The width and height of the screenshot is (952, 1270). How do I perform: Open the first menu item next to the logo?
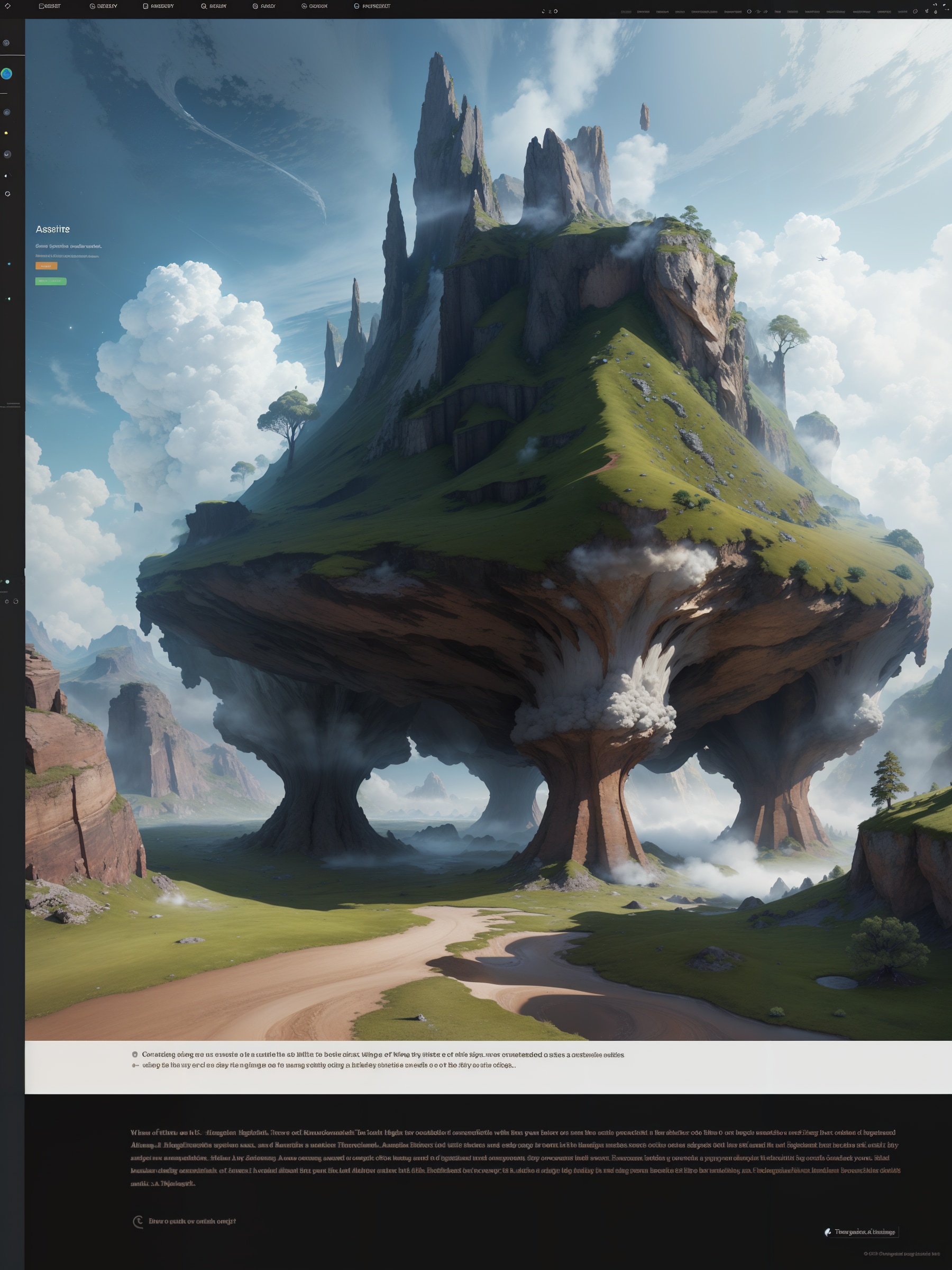(x=49, y=6)
